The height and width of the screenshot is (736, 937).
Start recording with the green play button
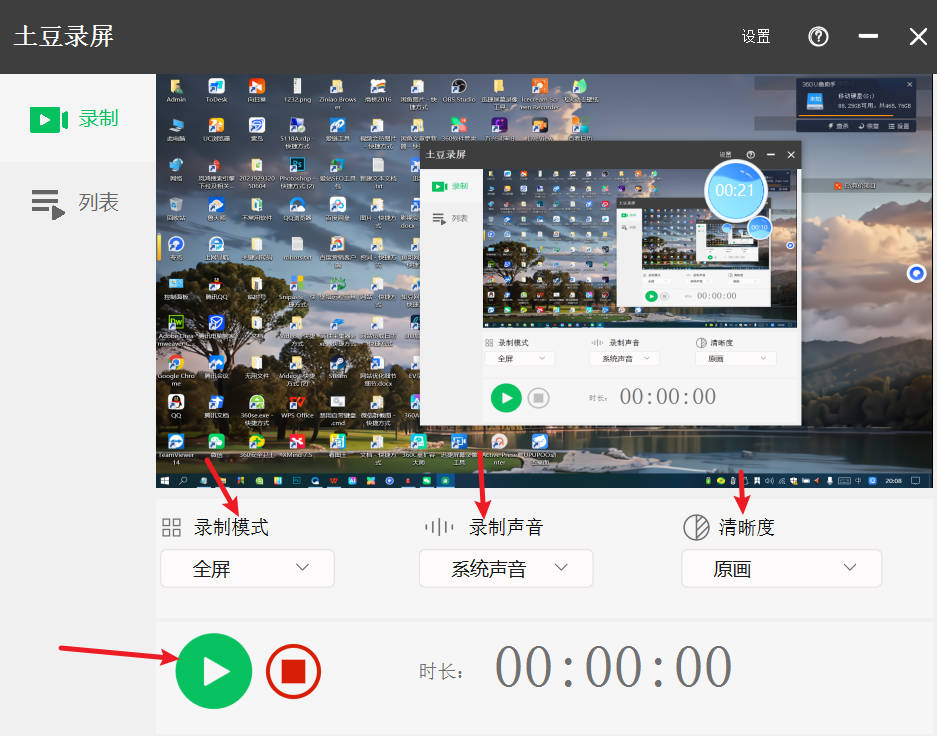213,671
